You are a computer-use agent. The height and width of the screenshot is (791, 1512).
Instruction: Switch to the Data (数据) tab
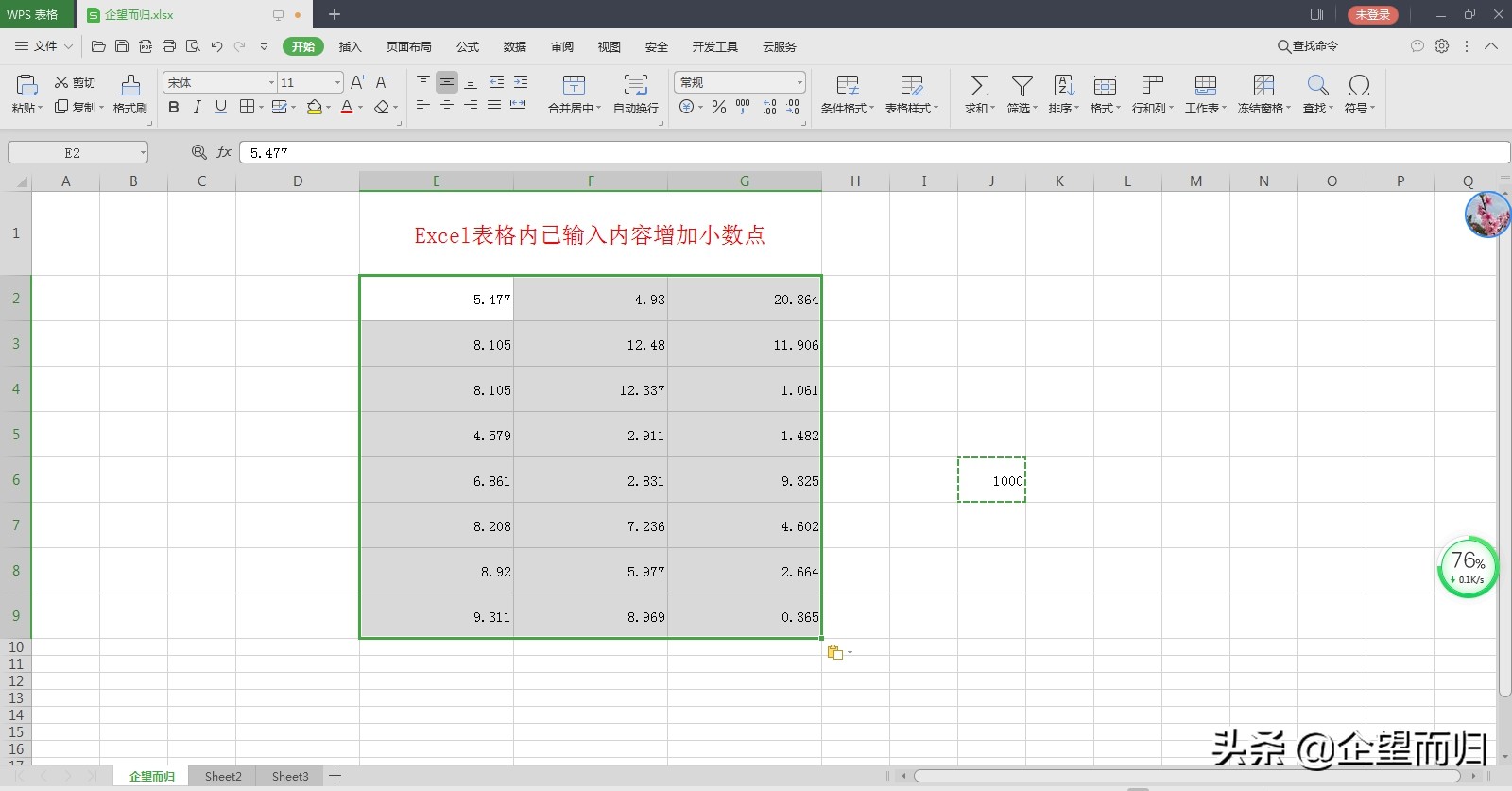pos(515,46)
